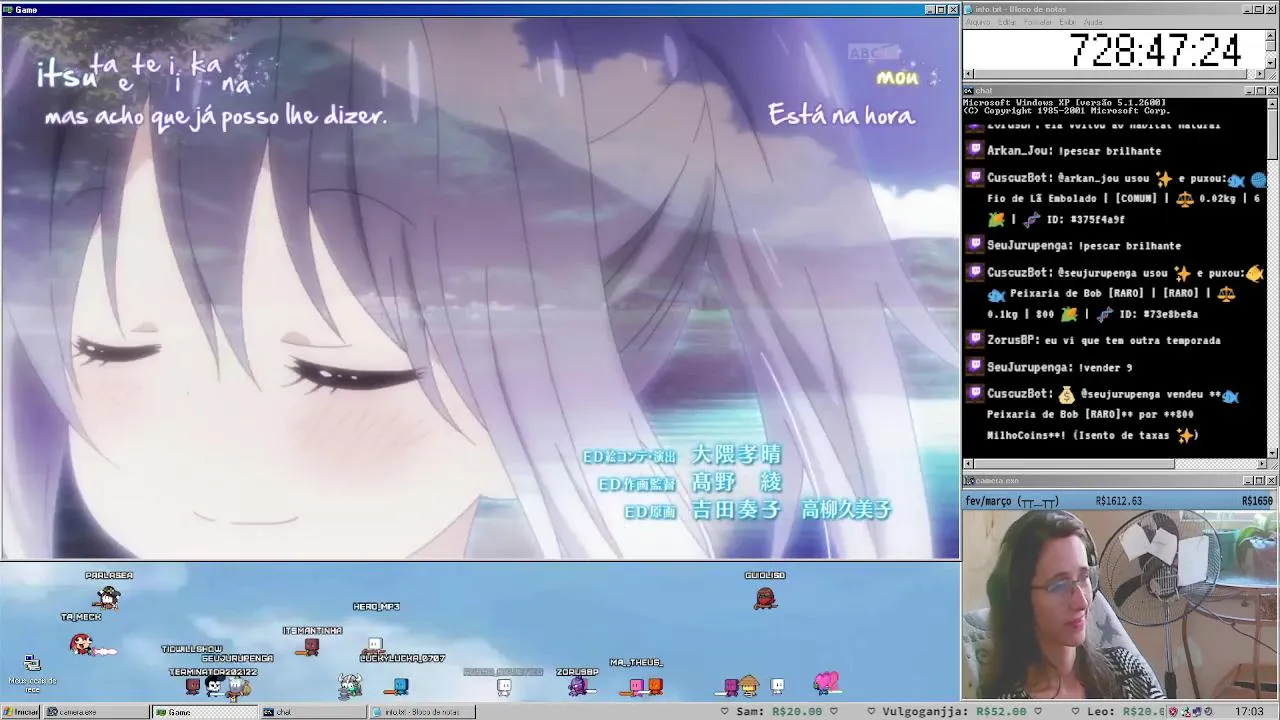The image size is (1280, 720).
Task: Click the 728:47:24 timer text in Notepad
Action: click(1155, 49)
